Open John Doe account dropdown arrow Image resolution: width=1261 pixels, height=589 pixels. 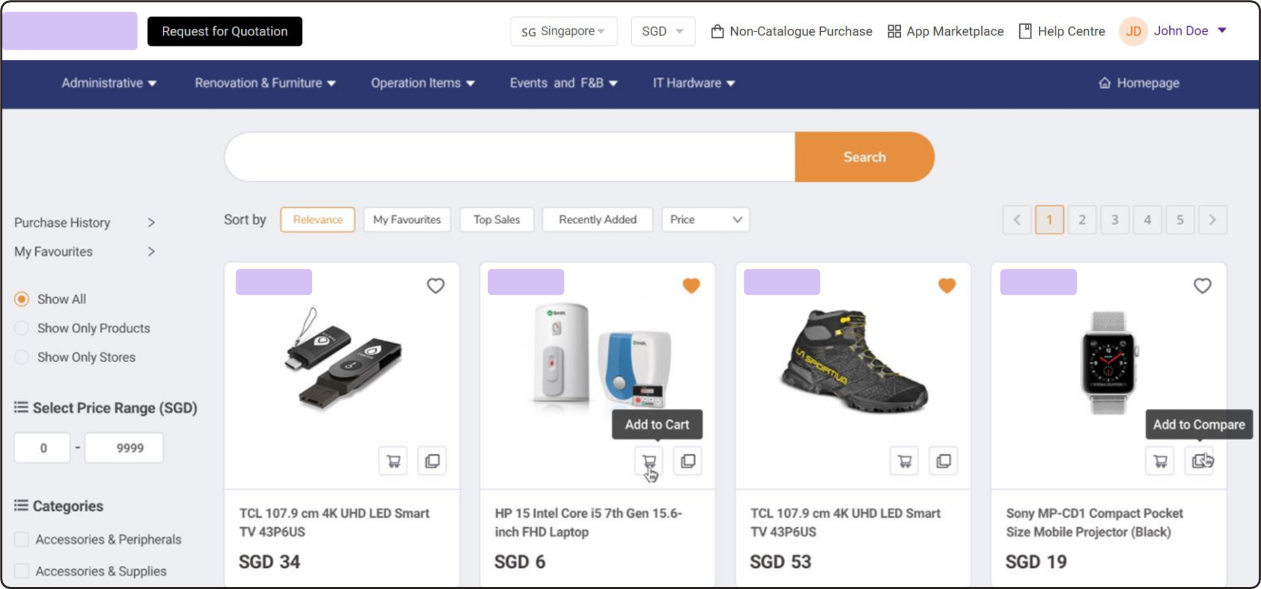[x=1222, y=31]
